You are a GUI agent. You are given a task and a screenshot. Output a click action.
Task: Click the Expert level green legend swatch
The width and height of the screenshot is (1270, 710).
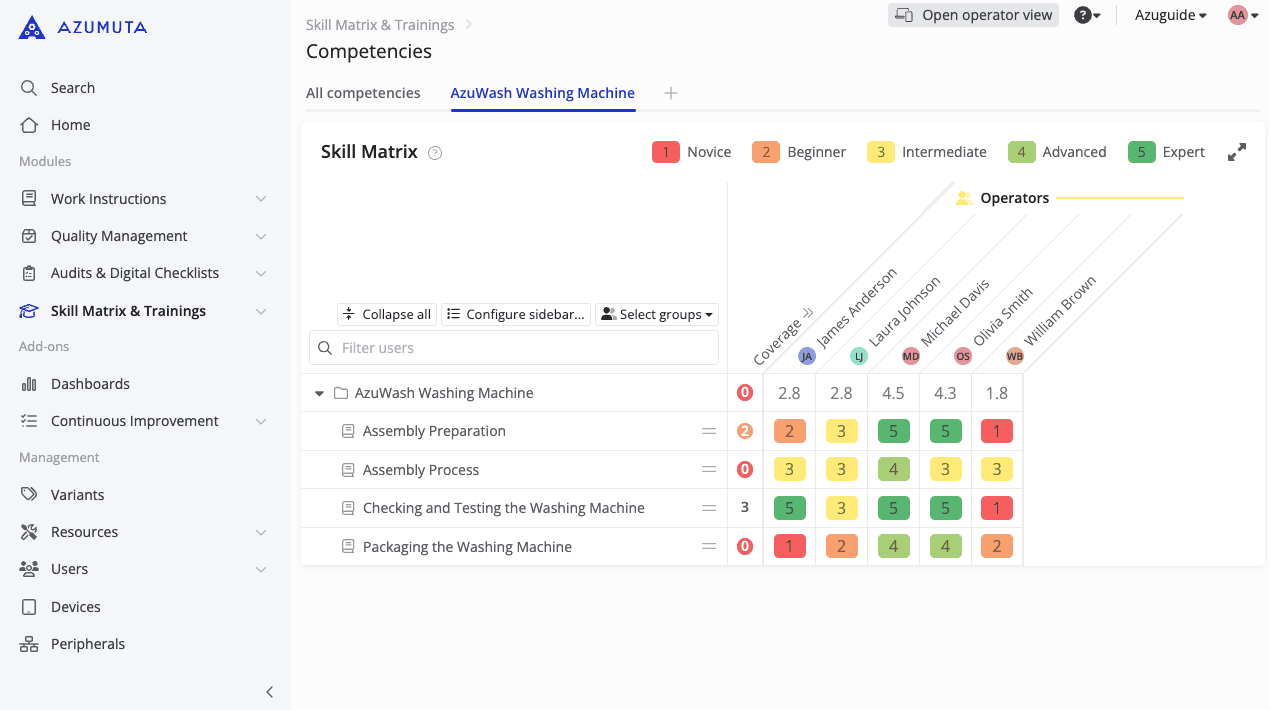point(1141,152)
